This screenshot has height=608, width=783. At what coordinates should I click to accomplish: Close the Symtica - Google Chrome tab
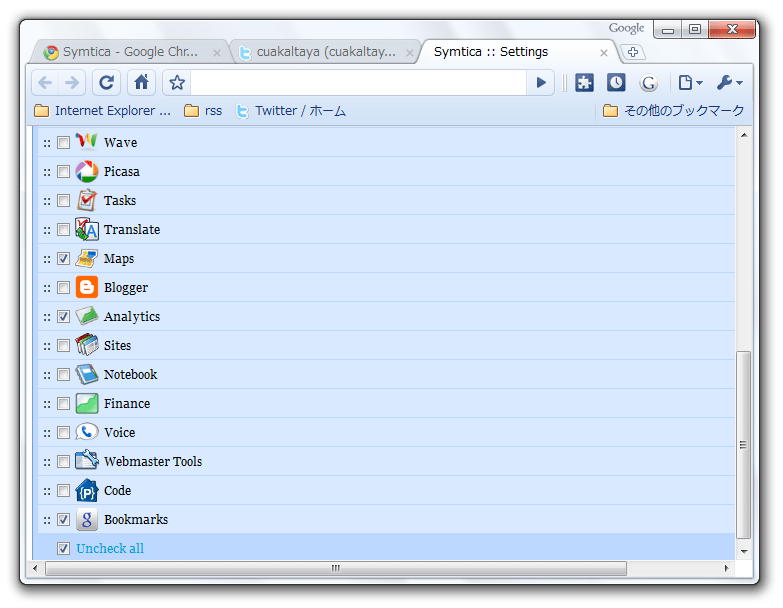pos(217,52)
